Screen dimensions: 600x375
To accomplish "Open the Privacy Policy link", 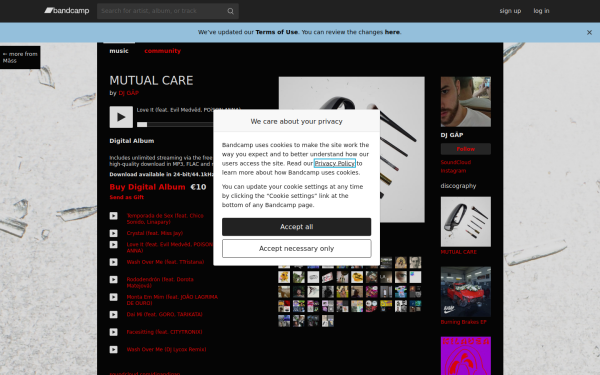I will click(334, 163).
